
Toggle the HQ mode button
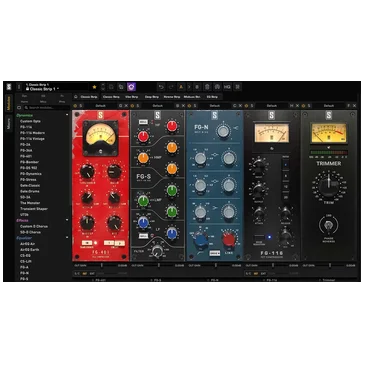point(227,87)
